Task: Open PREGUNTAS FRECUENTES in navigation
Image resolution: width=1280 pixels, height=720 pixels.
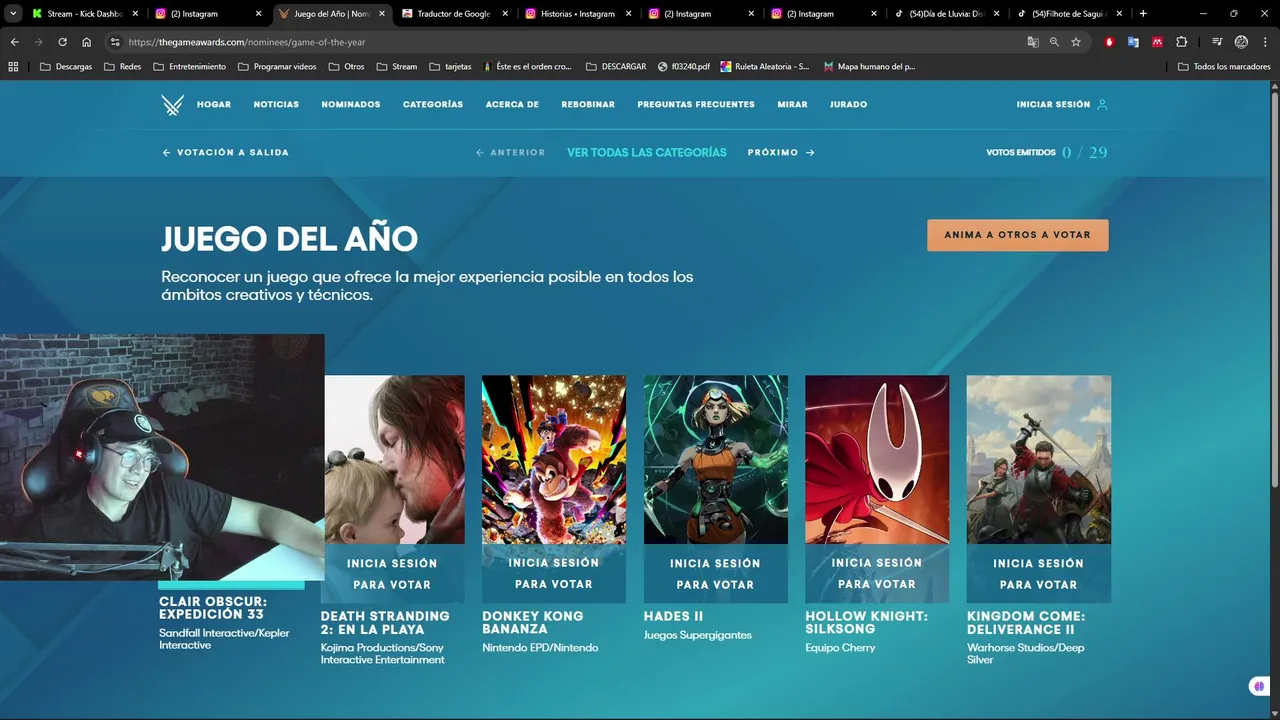Action: click(x=696, y=105)
